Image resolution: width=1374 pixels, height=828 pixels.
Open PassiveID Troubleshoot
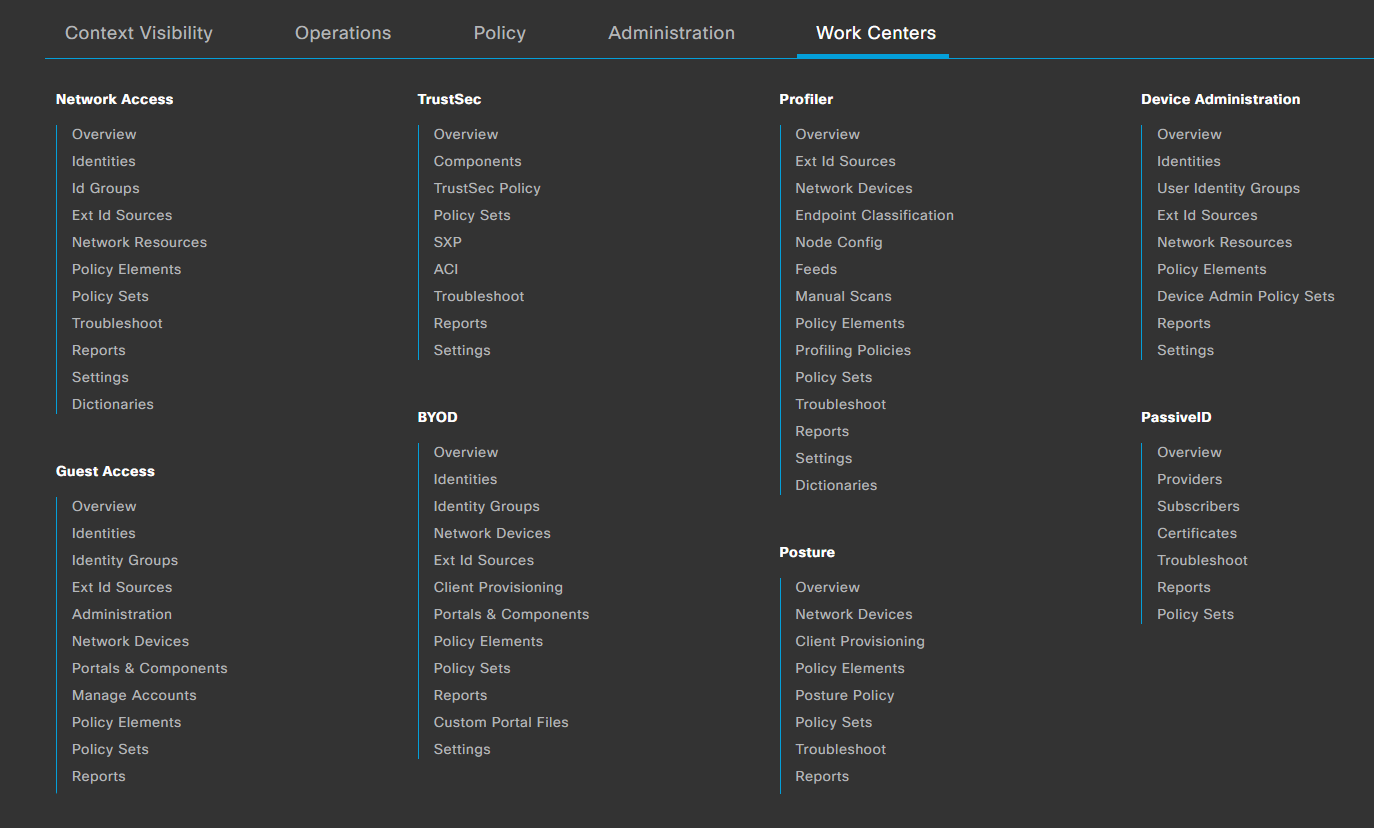1203,560
